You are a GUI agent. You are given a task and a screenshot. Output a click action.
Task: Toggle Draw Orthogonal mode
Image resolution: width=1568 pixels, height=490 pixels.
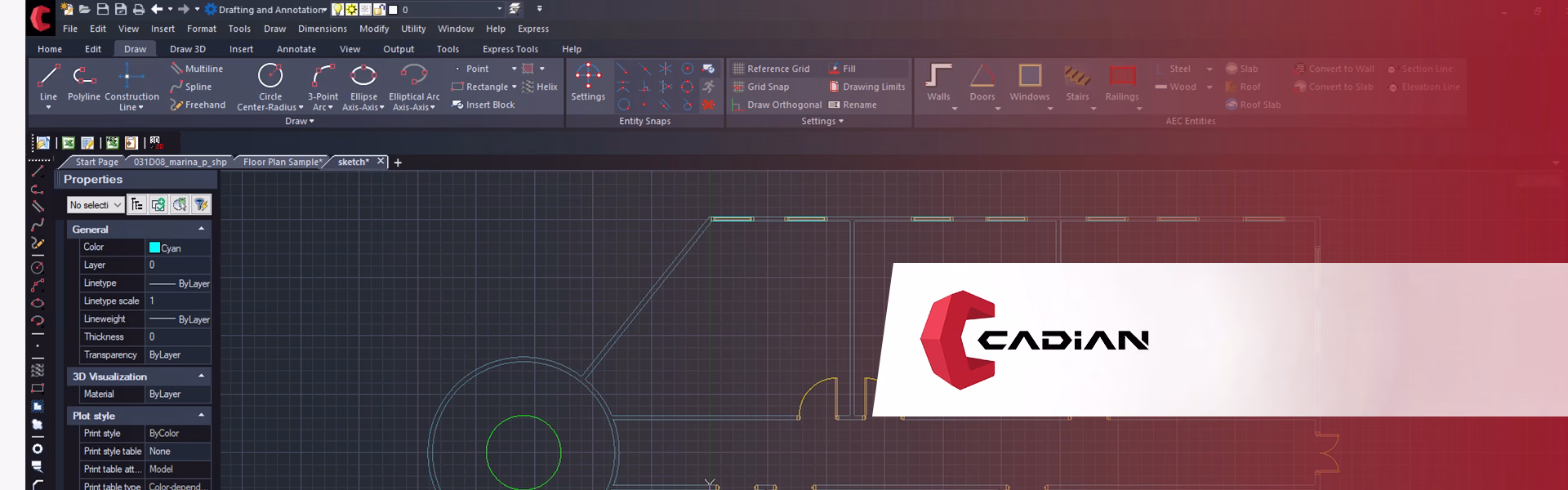tap(783, 105)
